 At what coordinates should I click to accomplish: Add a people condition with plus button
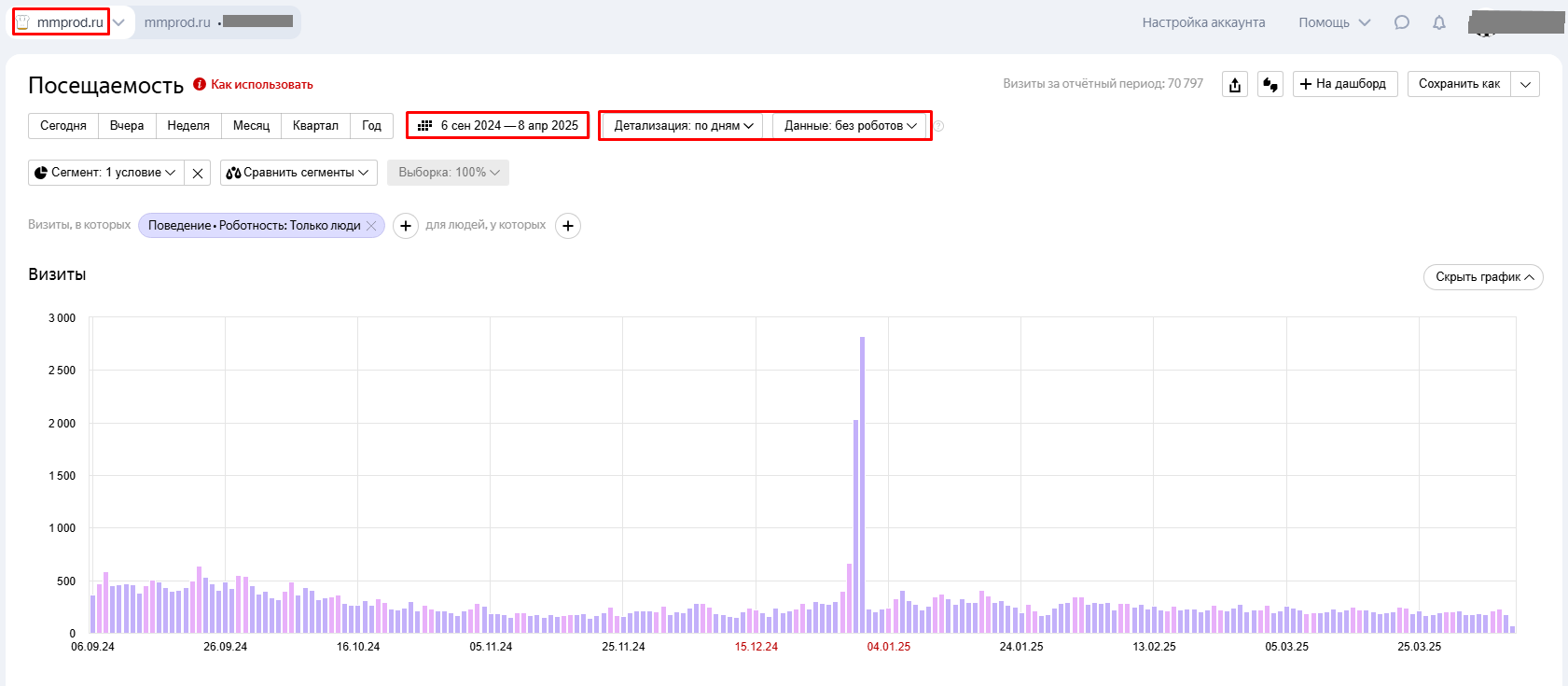tap(568, 226)
